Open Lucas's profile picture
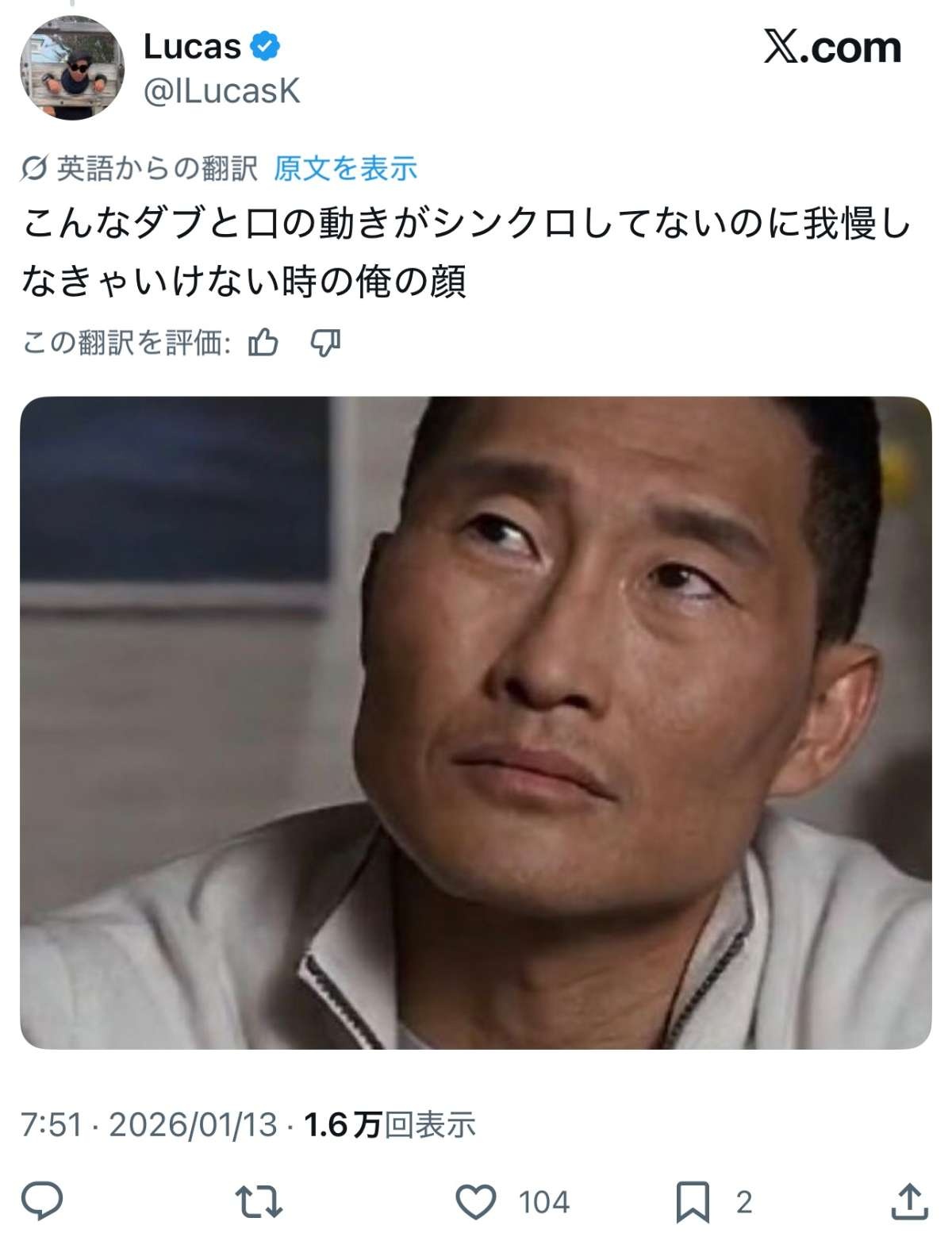This screenshot has width=952, height=1260. [72, 67]
